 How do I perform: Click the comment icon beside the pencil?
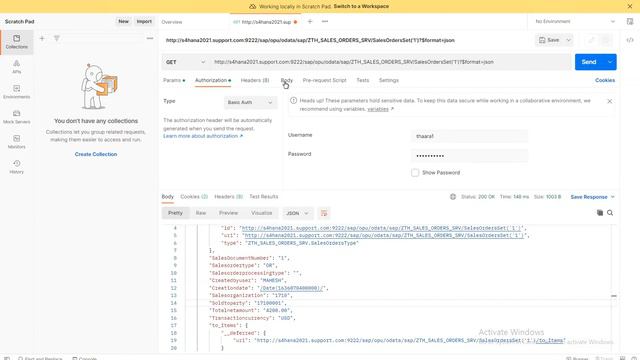pyautogui.click(x=606, y=40)
